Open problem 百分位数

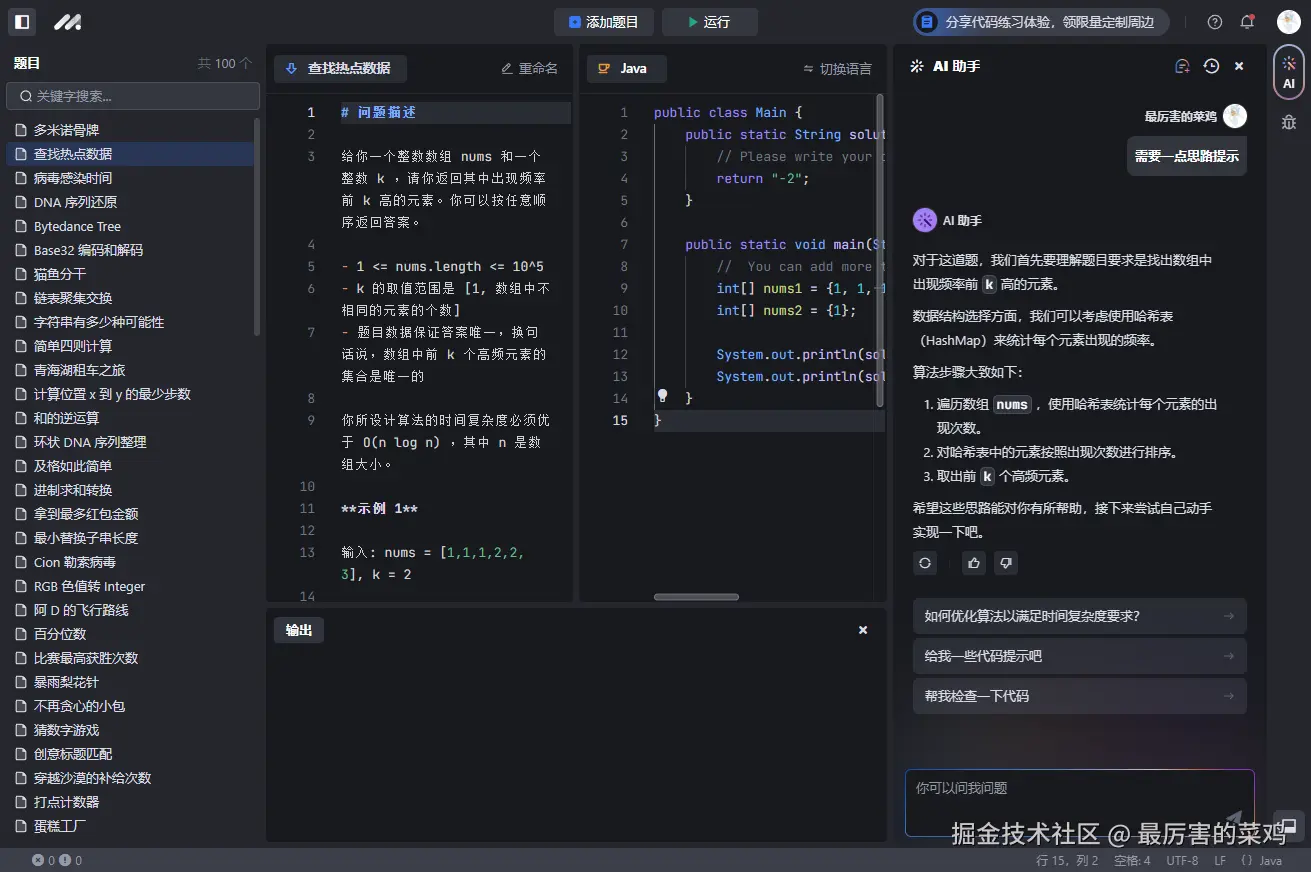[129, 634]
